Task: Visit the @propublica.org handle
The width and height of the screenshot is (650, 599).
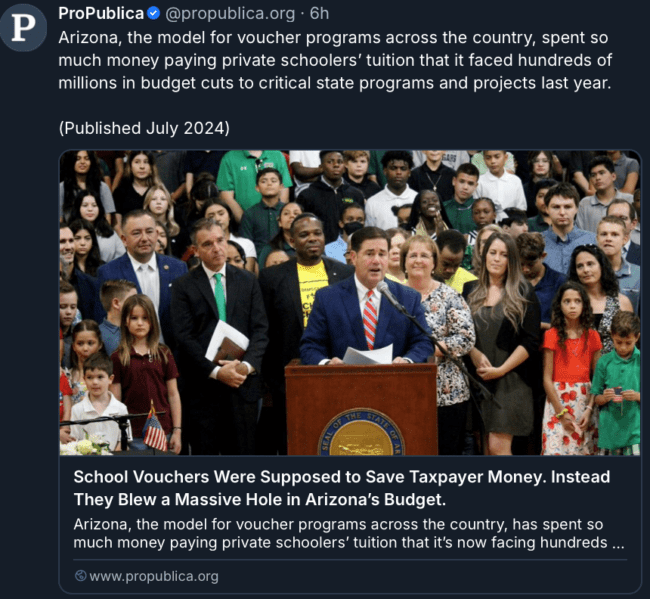Action: tap(230, 13)
